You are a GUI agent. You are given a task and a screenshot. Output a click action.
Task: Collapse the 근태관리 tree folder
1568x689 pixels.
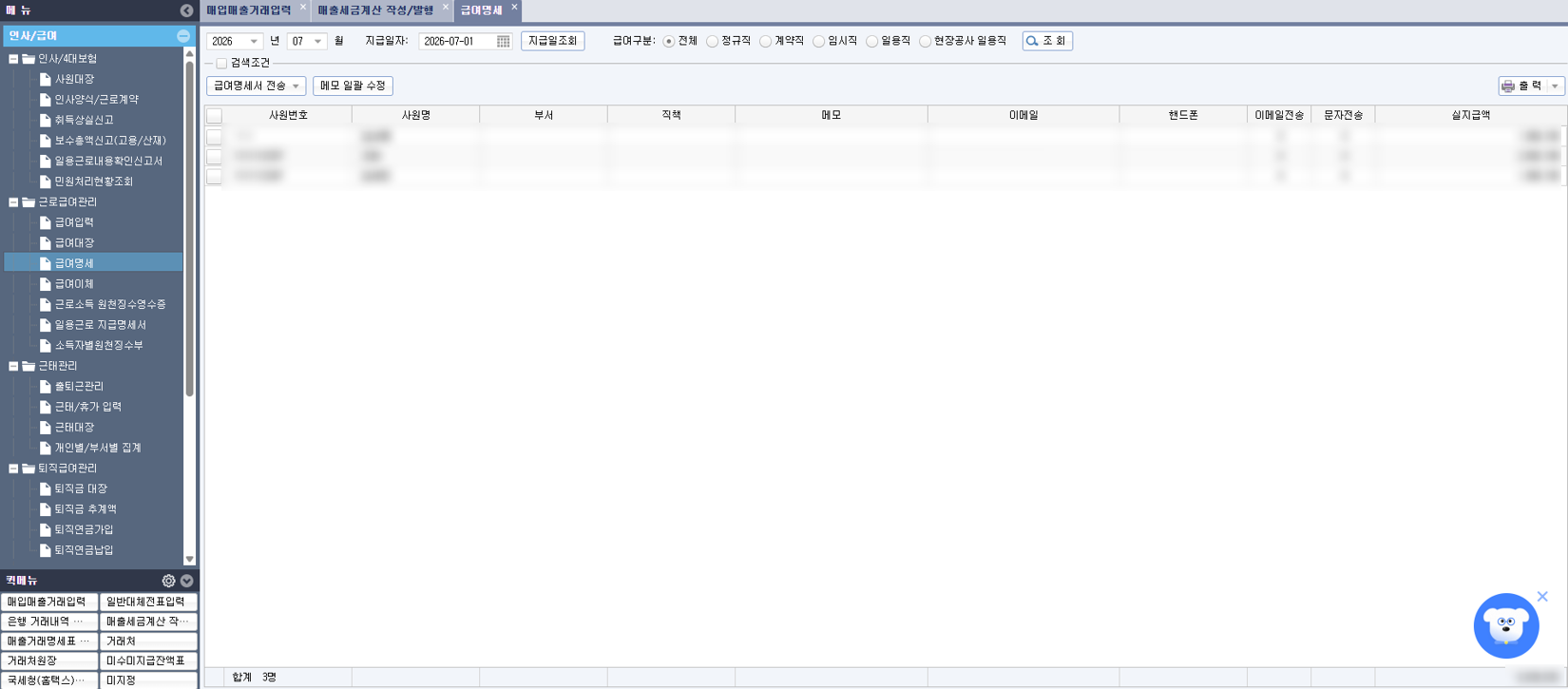click(x=13, y=366)
